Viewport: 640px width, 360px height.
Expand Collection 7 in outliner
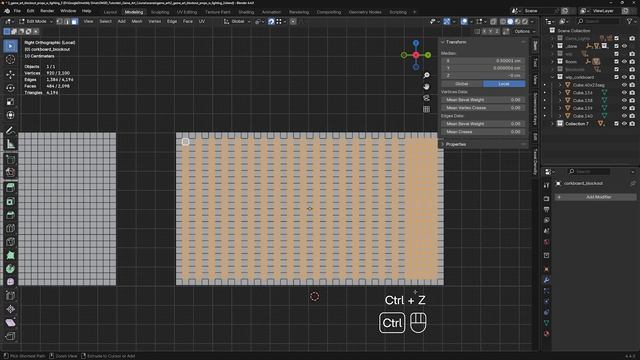click(553, 124)
